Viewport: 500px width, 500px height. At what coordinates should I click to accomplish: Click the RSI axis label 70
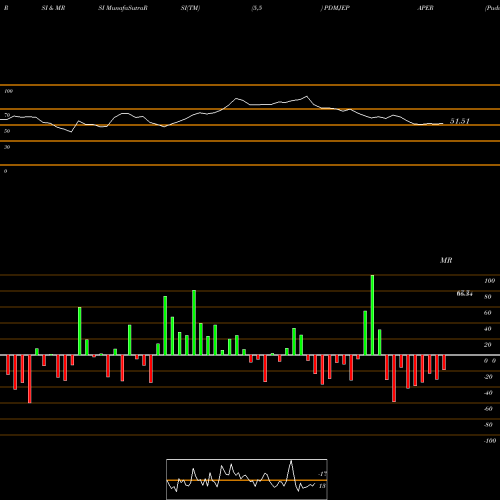tap(7, 115)
